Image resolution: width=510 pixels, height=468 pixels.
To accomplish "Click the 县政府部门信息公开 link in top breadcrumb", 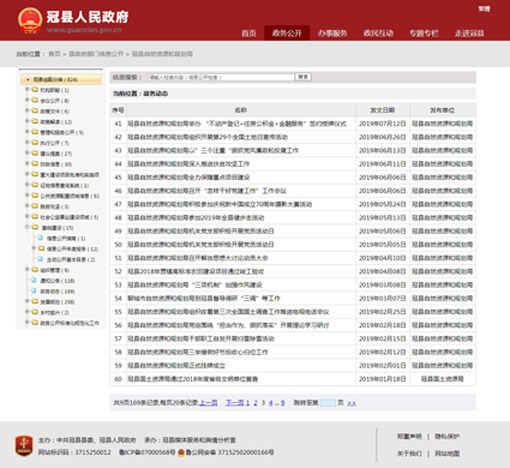I will click(96, 54).
